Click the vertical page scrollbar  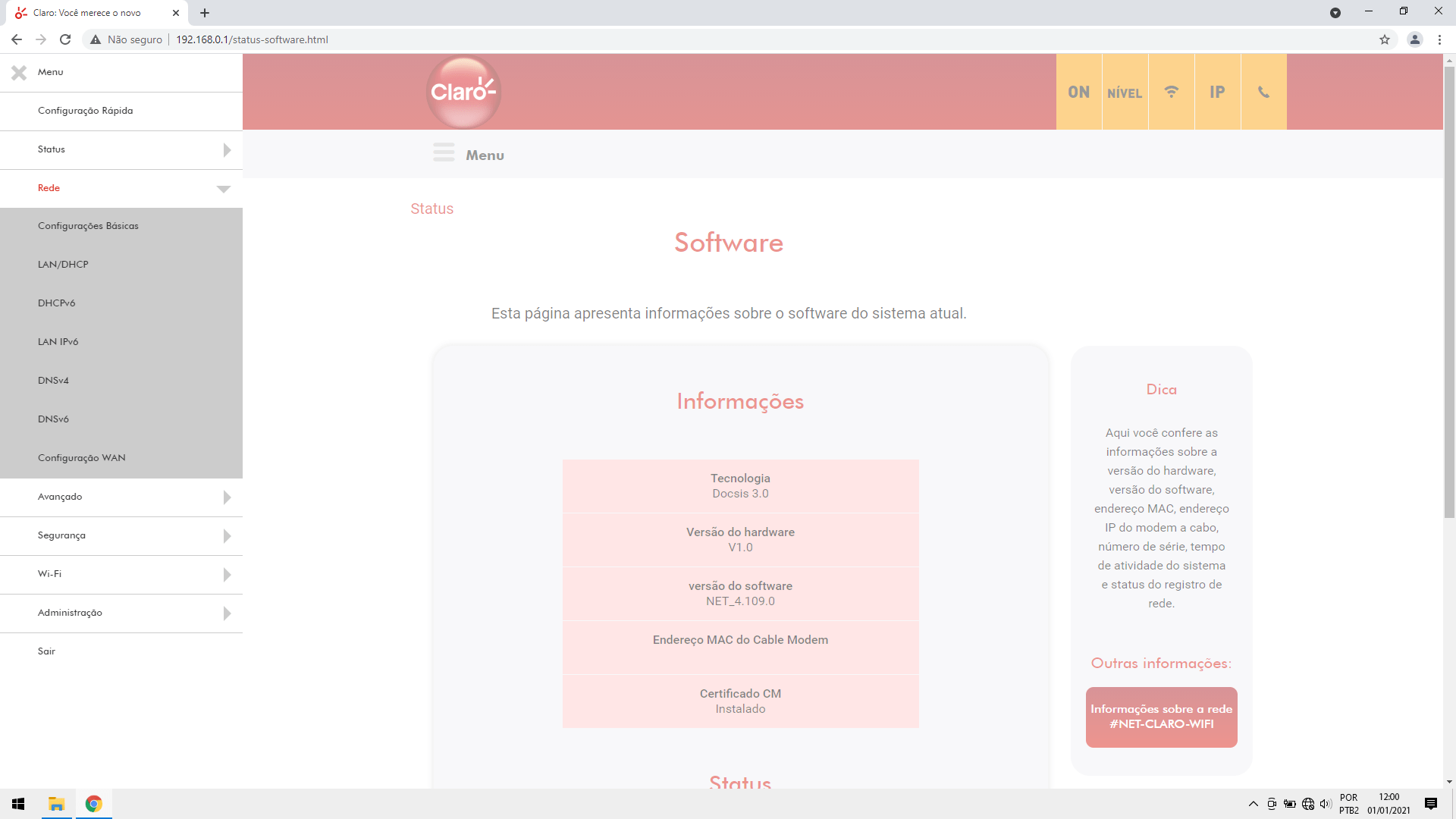click(1449, 292)
